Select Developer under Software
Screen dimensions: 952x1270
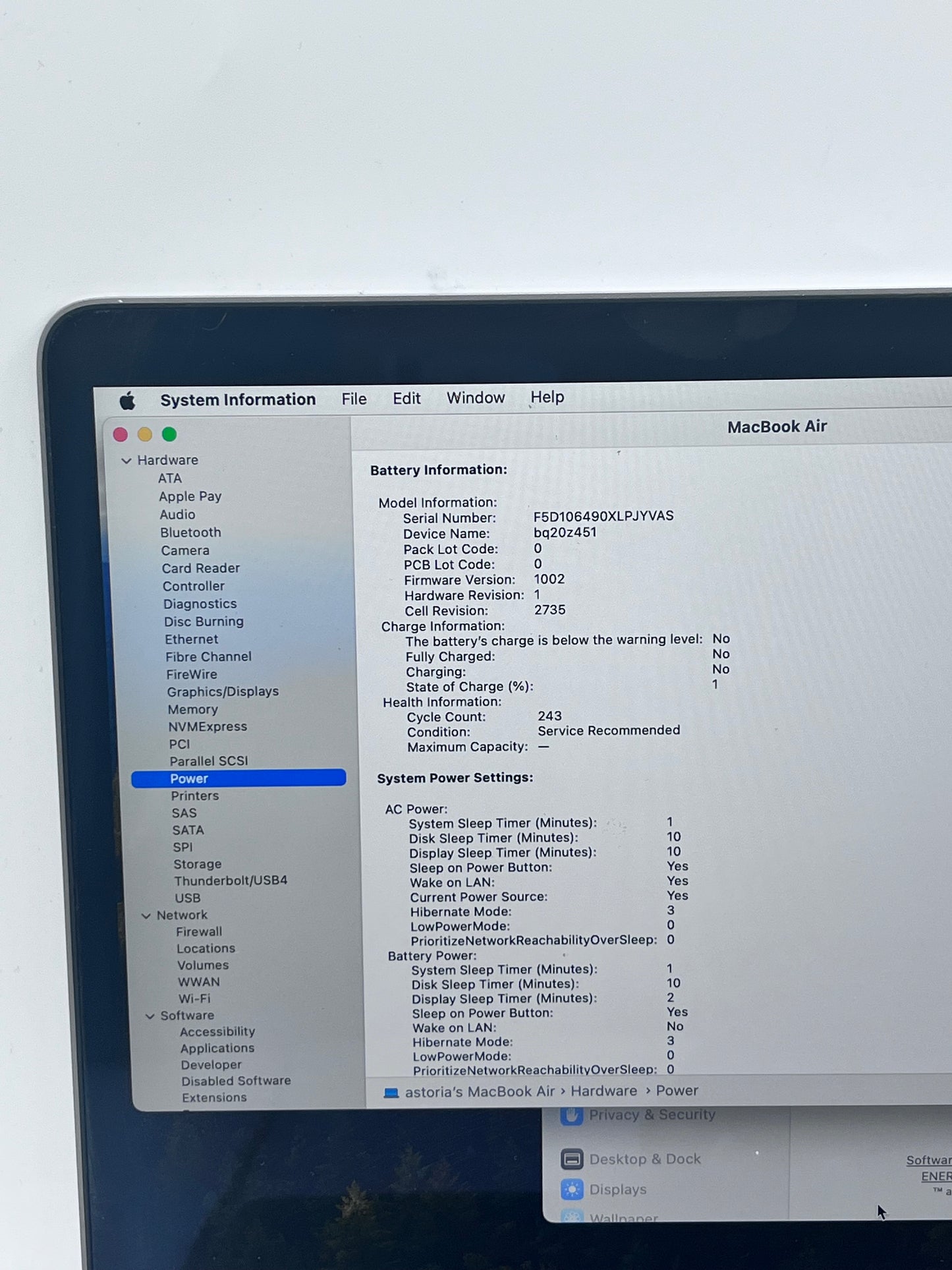[x=211, y=1065]
